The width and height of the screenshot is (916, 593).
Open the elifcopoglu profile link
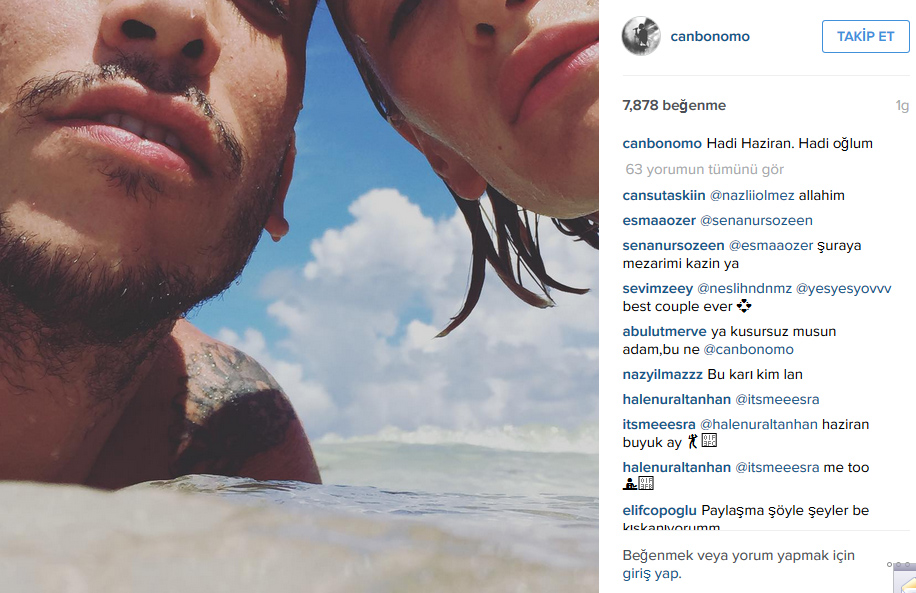(x=660, y=510)
